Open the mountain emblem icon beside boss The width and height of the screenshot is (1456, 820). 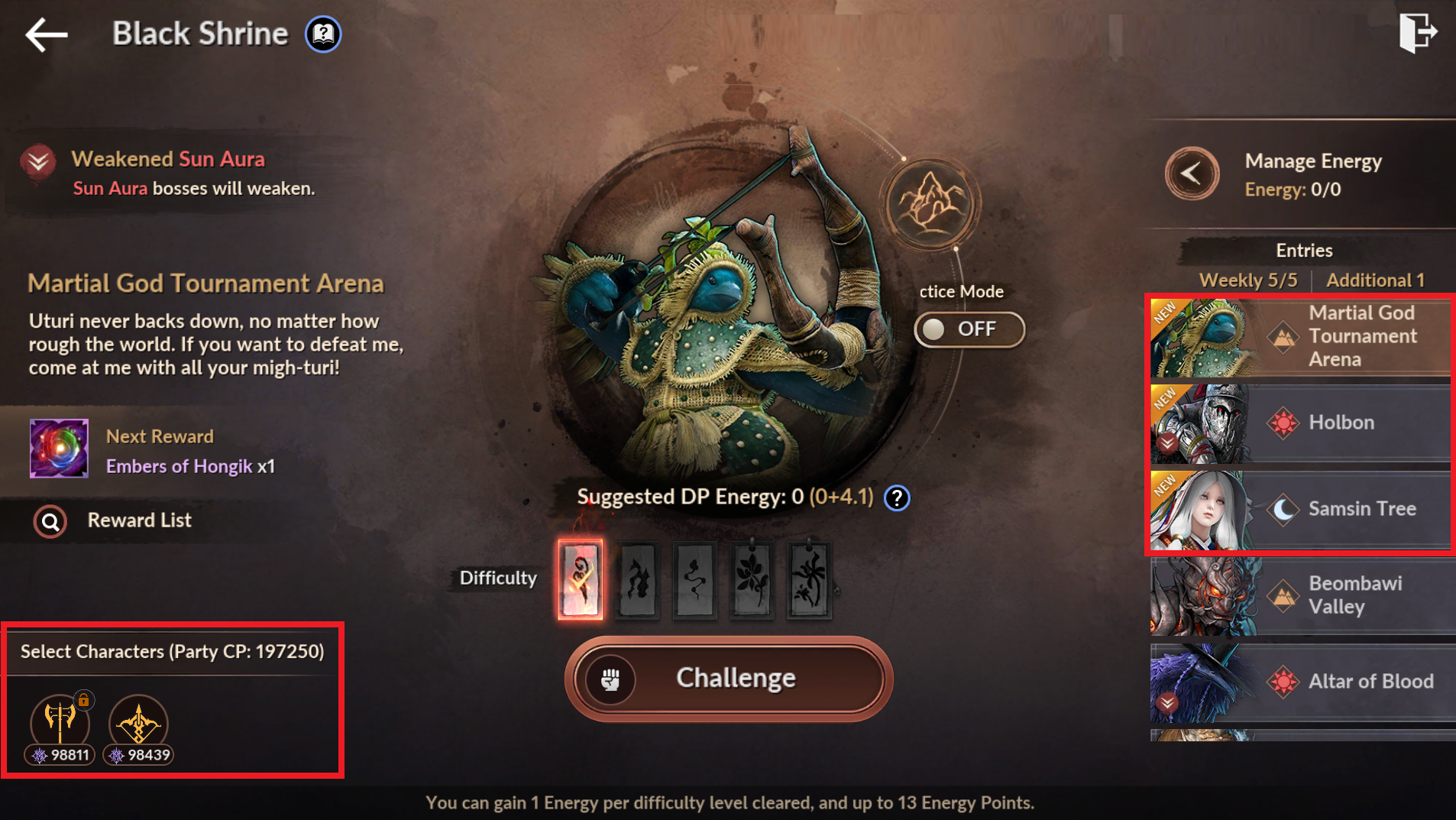(x=930, y=204)
